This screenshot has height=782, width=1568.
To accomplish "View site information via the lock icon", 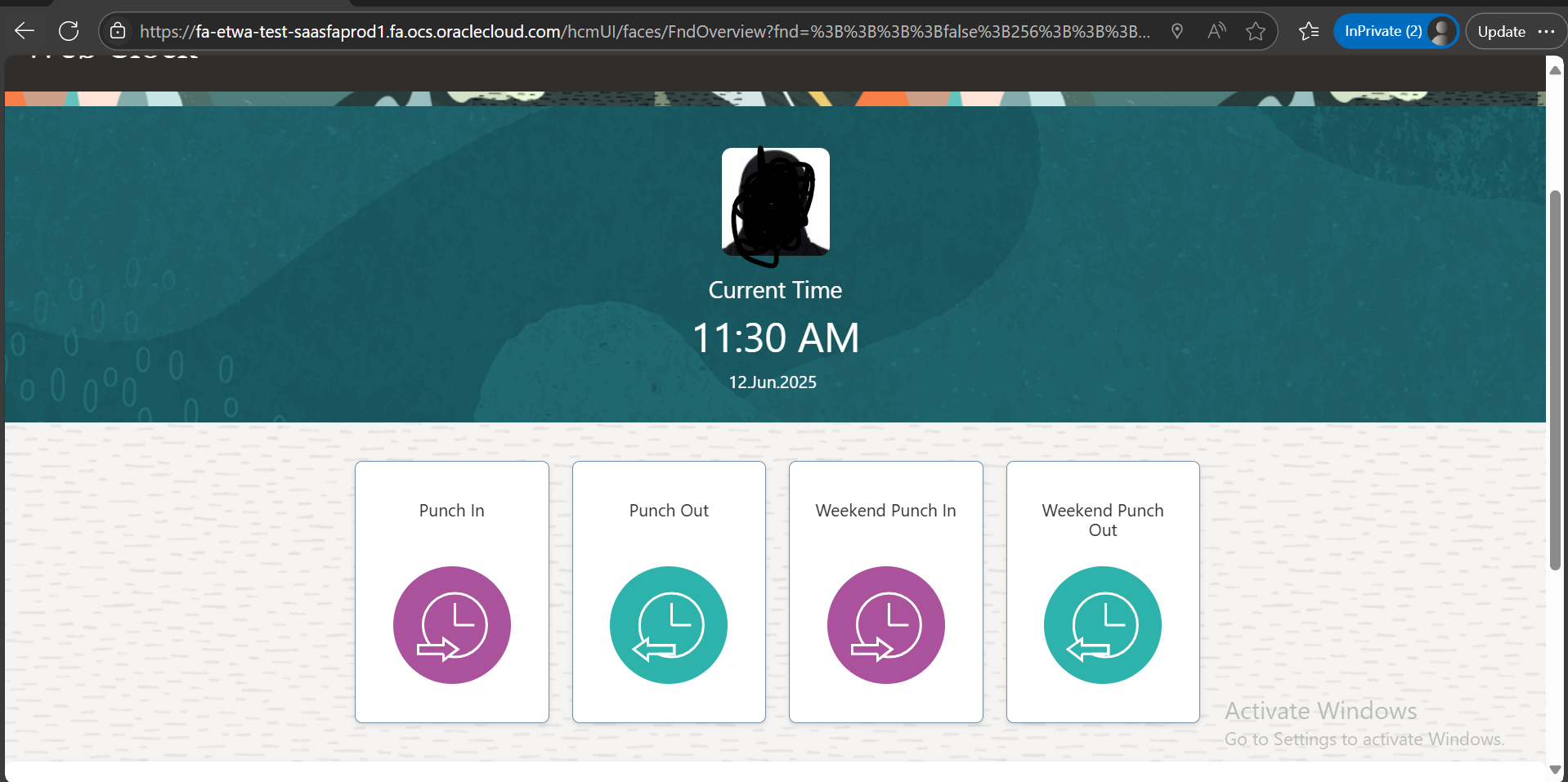I will [118, 31].
